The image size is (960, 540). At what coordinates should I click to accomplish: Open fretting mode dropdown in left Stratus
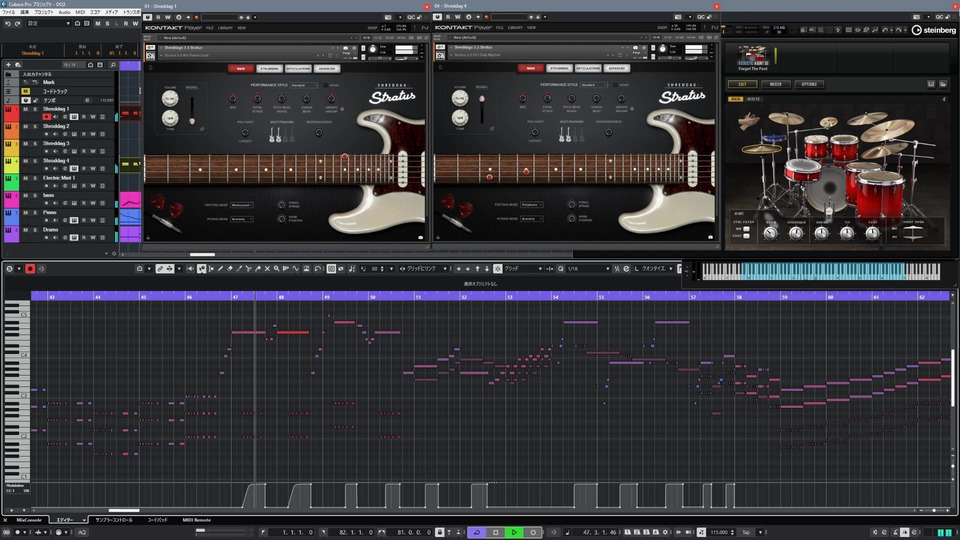pos(242,205)
